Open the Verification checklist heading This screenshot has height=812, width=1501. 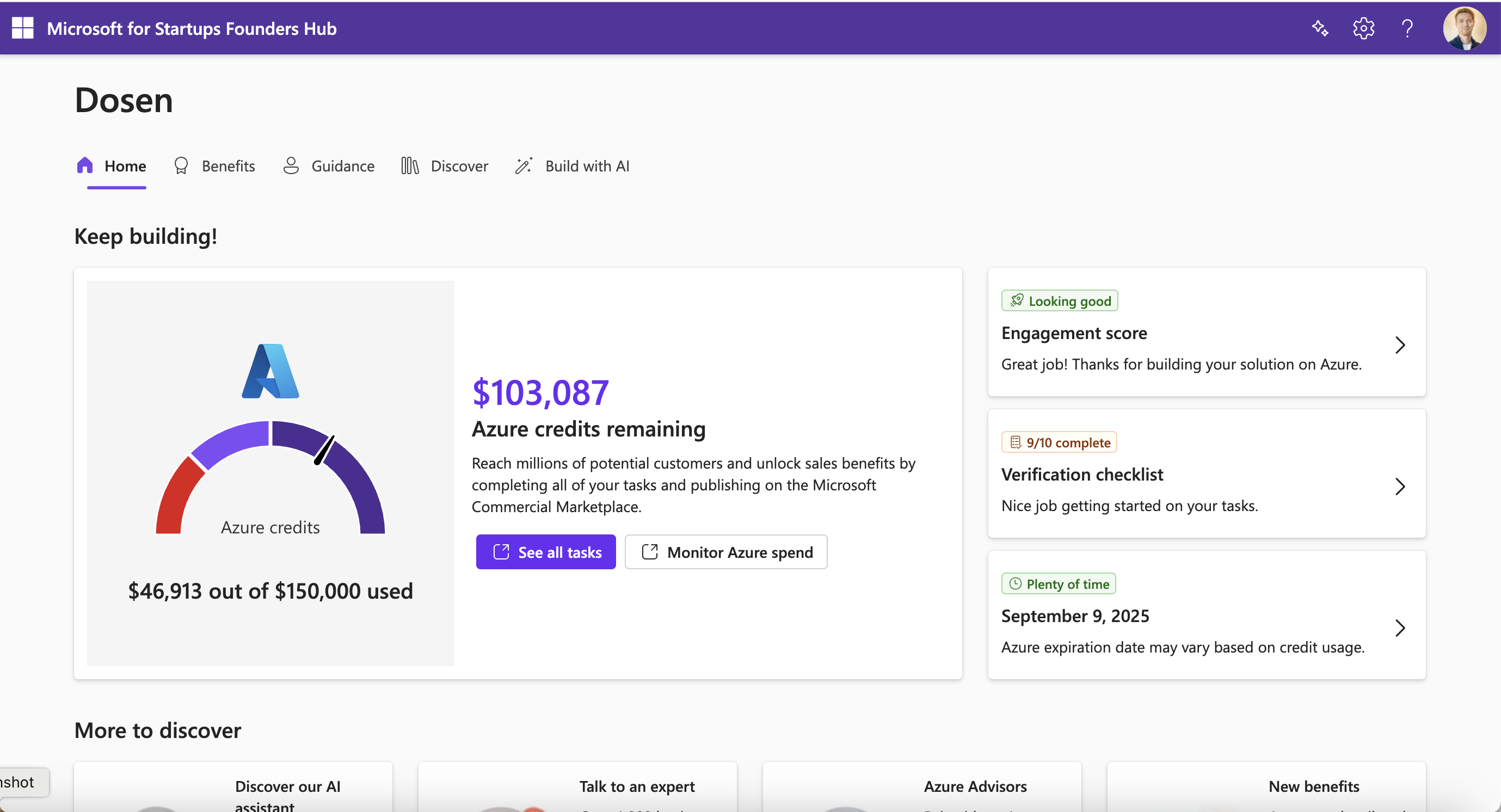coord(1082,475)
